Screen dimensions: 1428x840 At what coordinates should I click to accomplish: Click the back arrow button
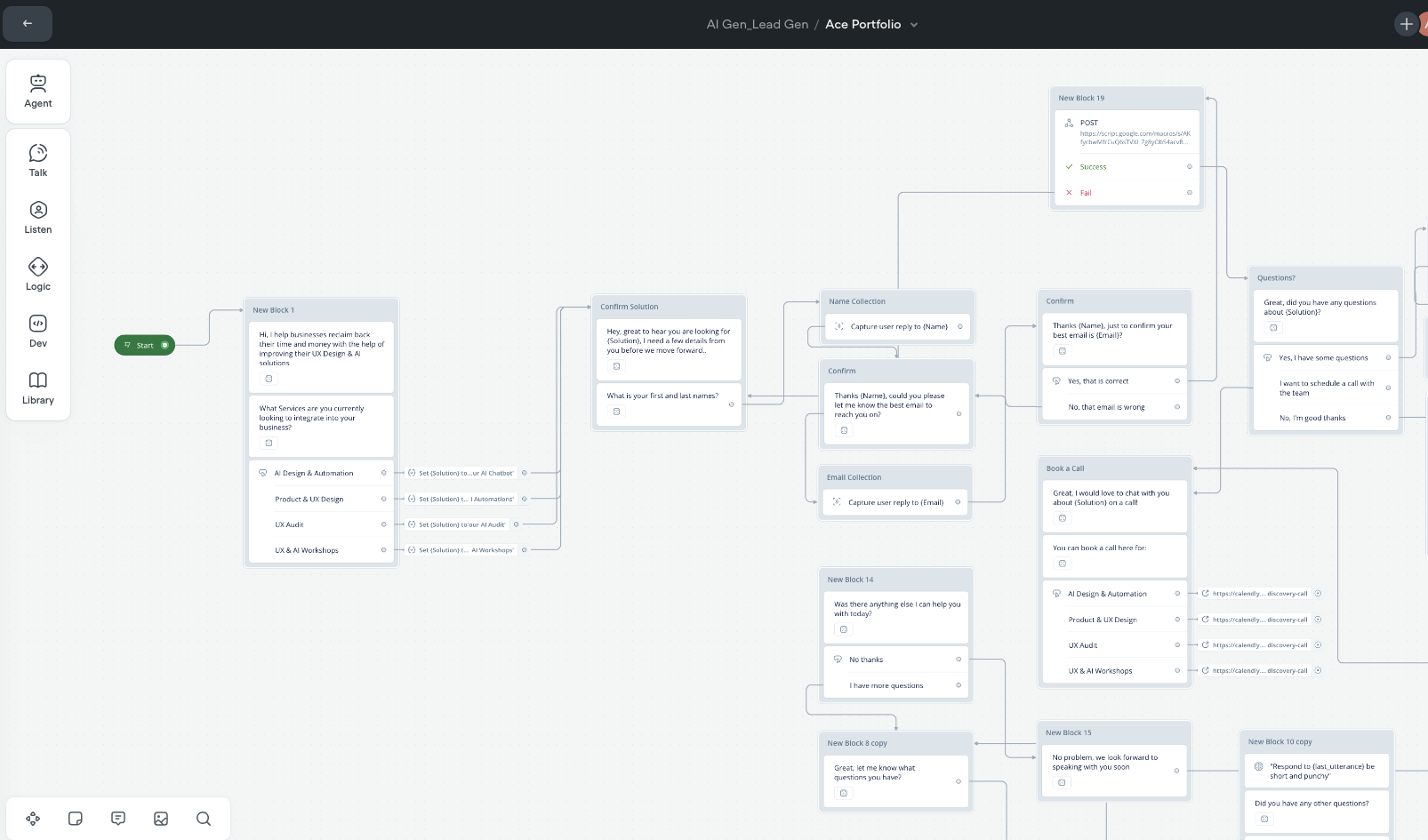(x=28, y=24)
